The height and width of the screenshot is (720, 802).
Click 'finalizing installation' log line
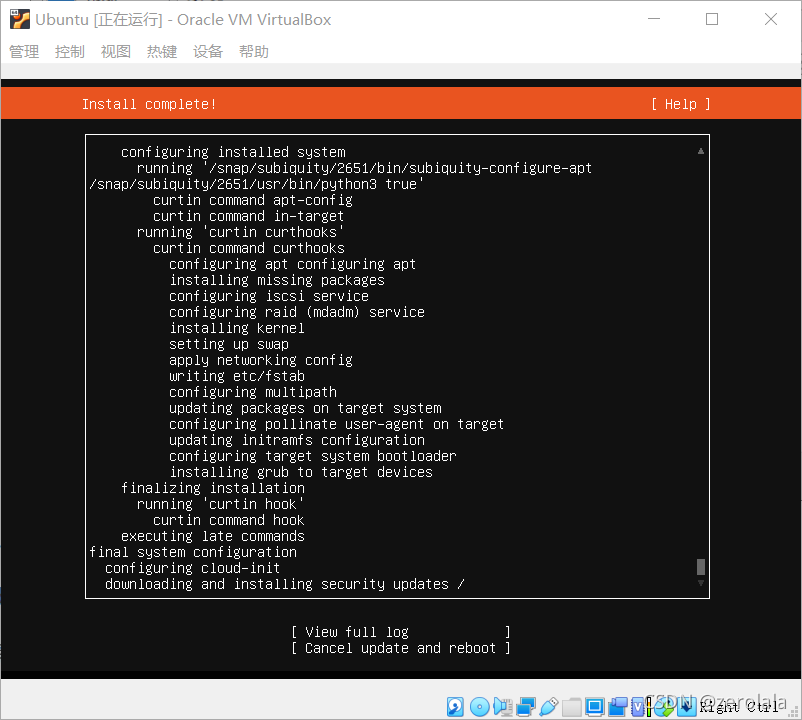pyautogui.click(x=213, y=488)
